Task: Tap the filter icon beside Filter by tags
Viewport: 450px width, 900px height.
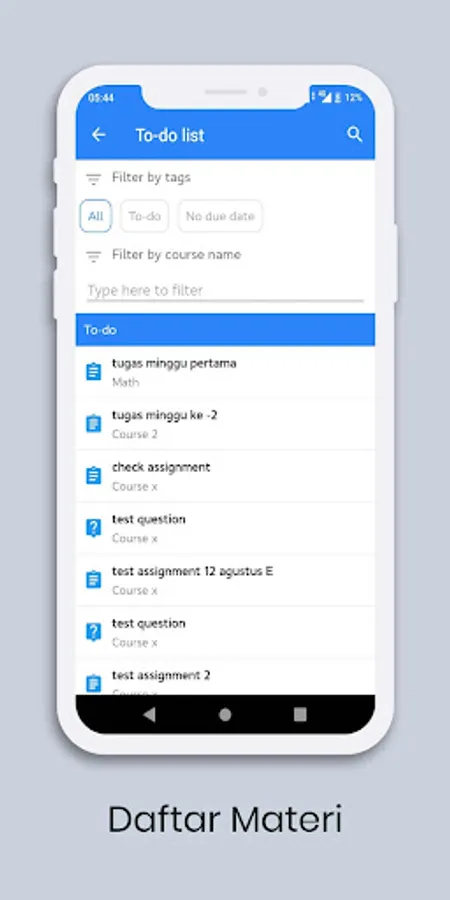Action: 93,179
